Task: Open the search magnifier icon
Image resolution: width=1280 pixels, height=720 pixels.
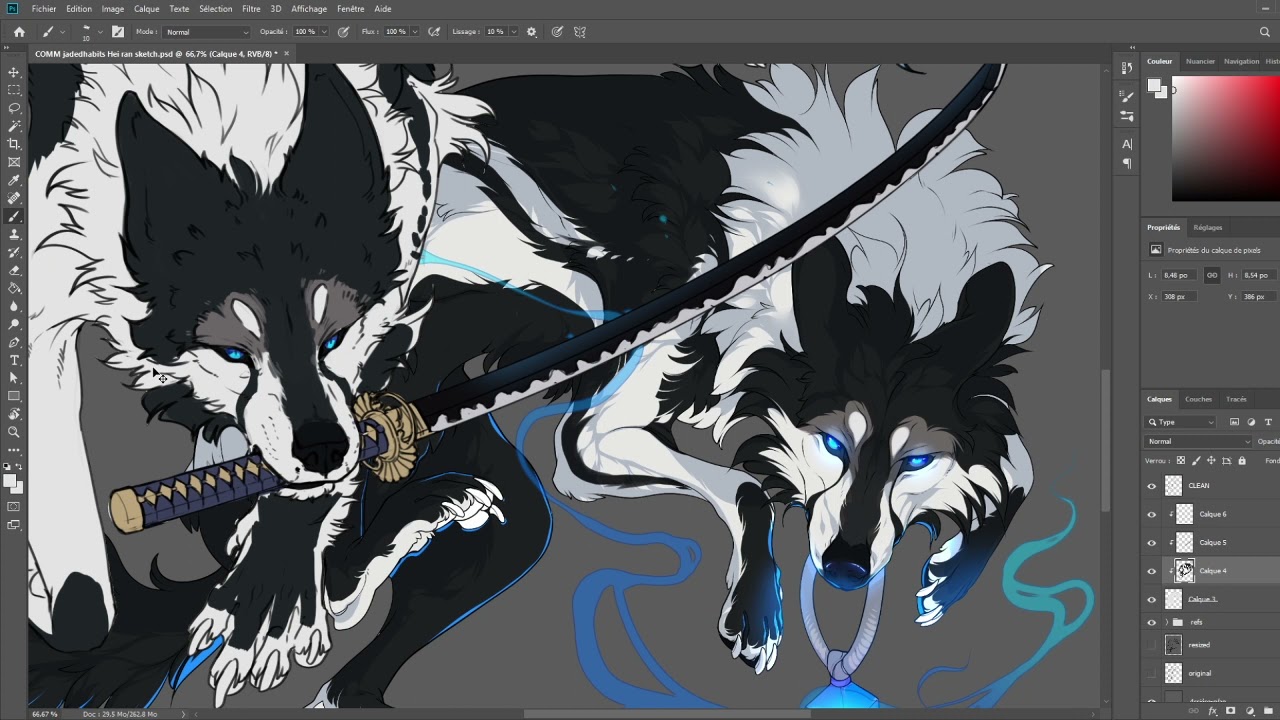Action: coord(1264,32)
